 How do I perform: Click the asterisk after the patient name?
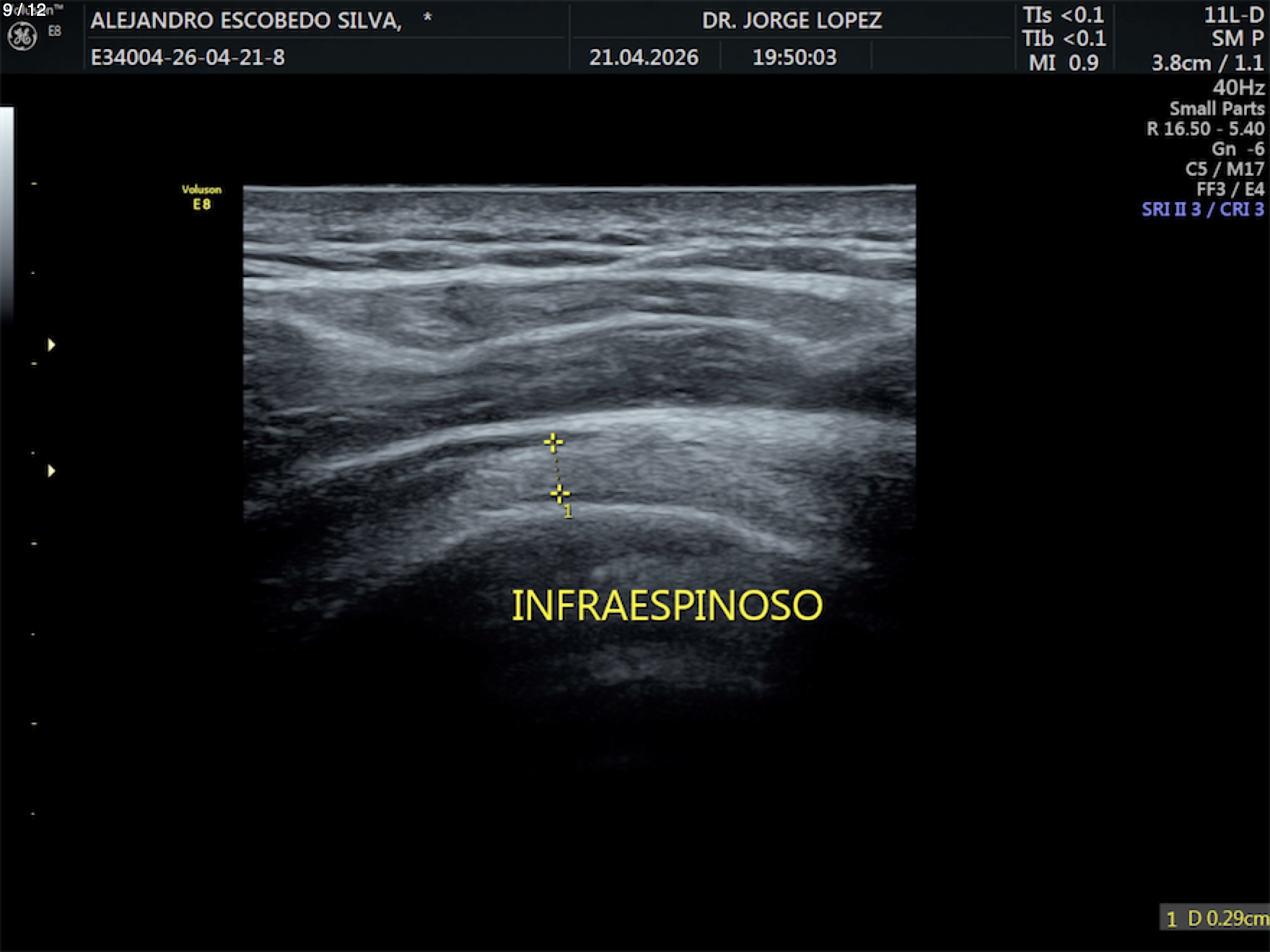click(427, 17)
